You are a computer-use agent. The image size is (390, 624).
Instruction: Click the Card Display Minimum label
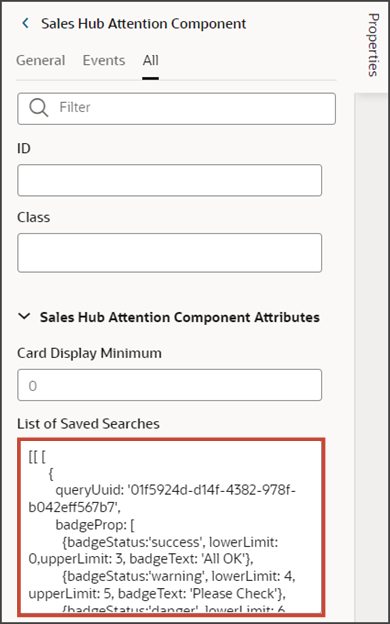click(89, 353)
